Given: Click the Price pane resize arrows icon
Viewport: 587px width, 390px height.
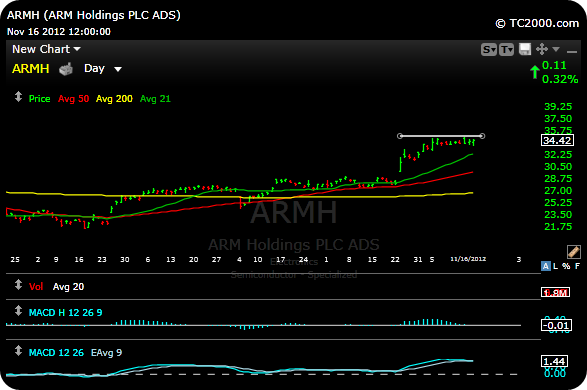Looking at the screenshot, I should 18,97.
